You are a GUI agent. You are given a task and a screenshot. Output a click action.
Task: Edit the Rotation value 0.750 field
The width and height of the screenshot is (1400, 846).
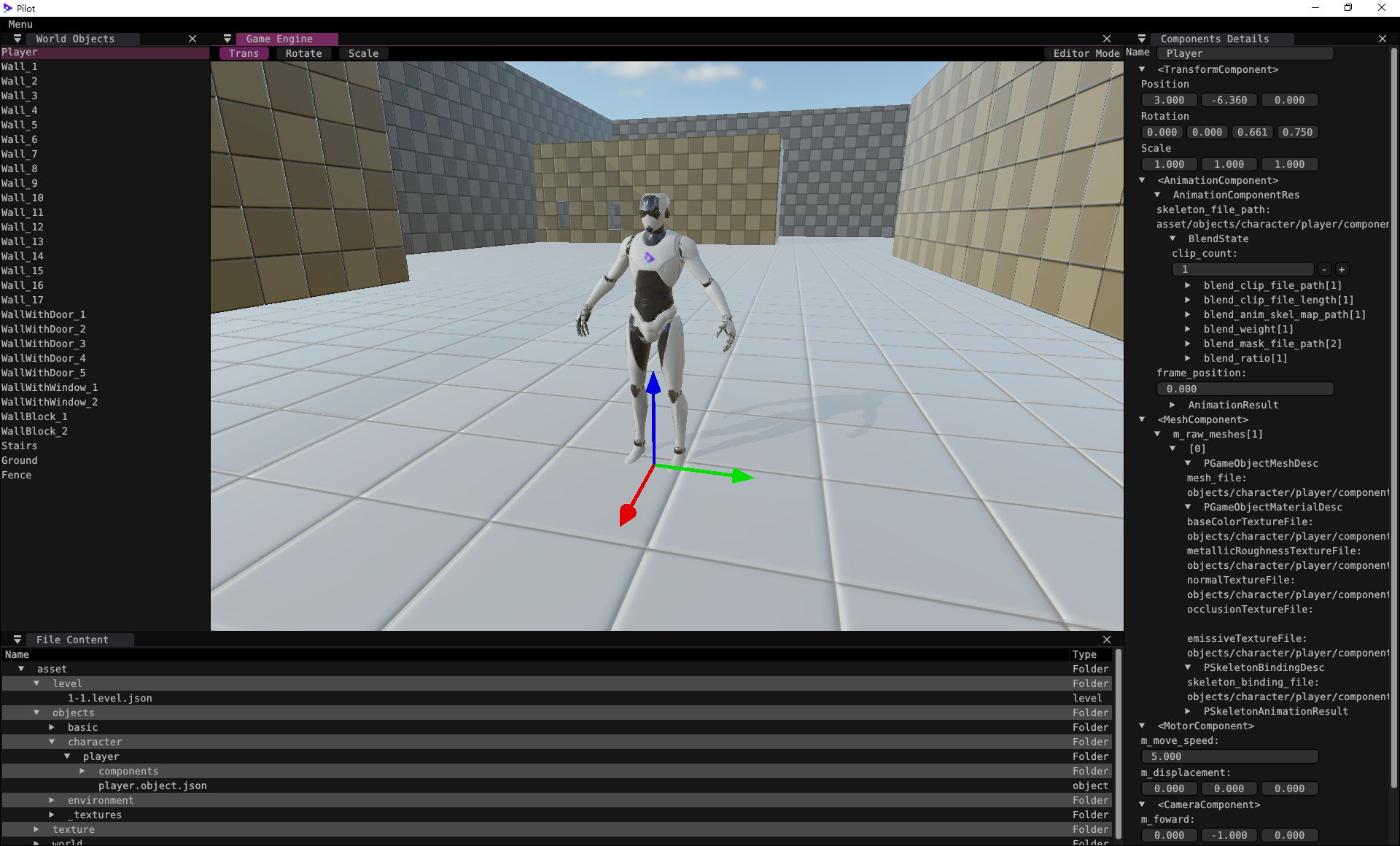(1298, 132)
